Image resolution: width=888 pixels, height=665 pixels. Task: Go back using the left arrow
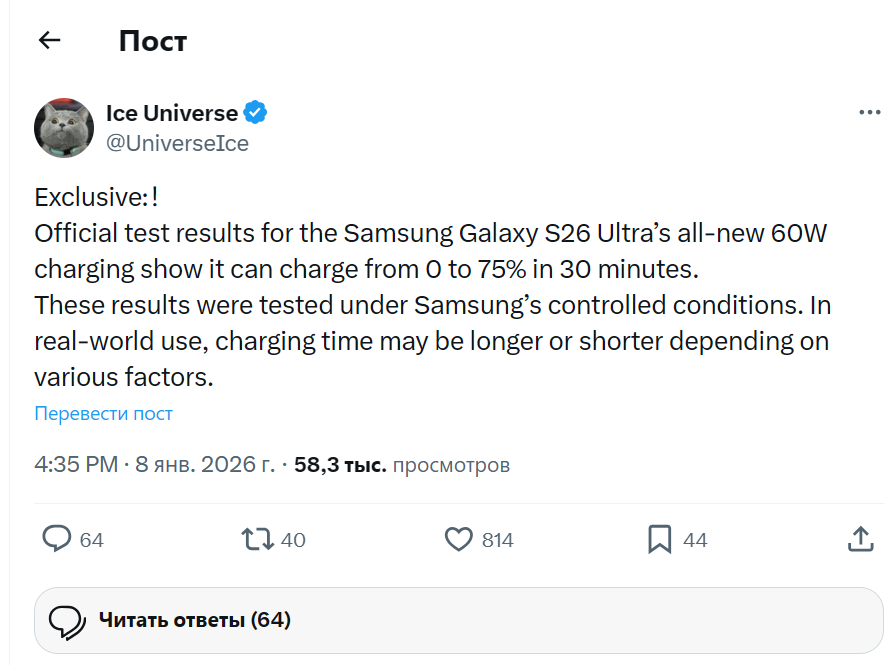click(49, 40)
